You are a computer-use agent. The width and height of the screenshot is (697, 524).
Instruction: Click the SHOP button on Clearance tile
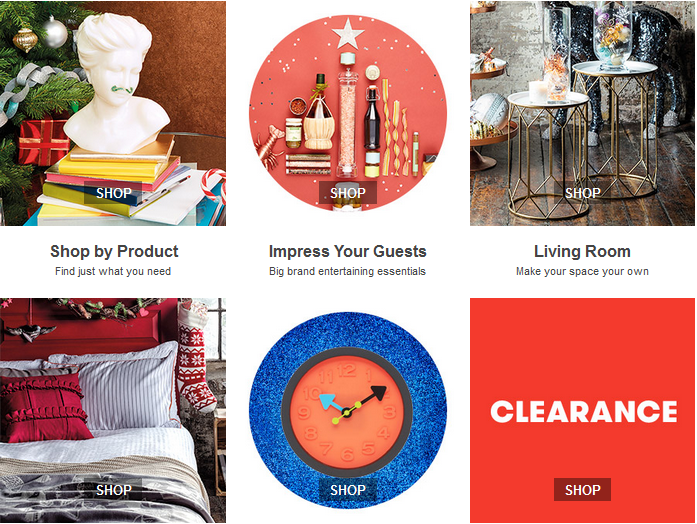(x=582, y=490)
